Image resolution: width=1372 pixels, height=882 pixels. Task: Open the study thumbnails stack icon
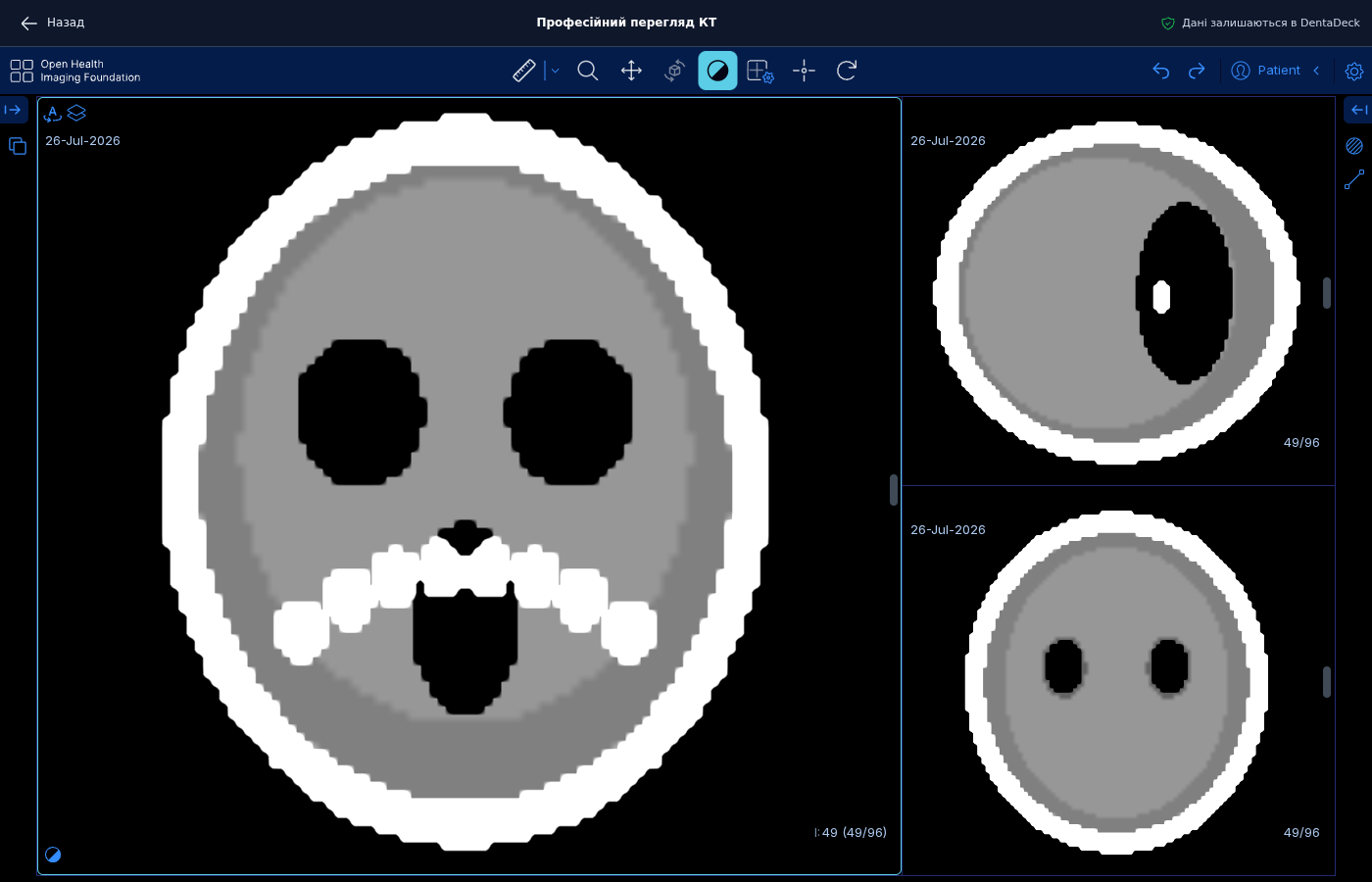[18, 146]
